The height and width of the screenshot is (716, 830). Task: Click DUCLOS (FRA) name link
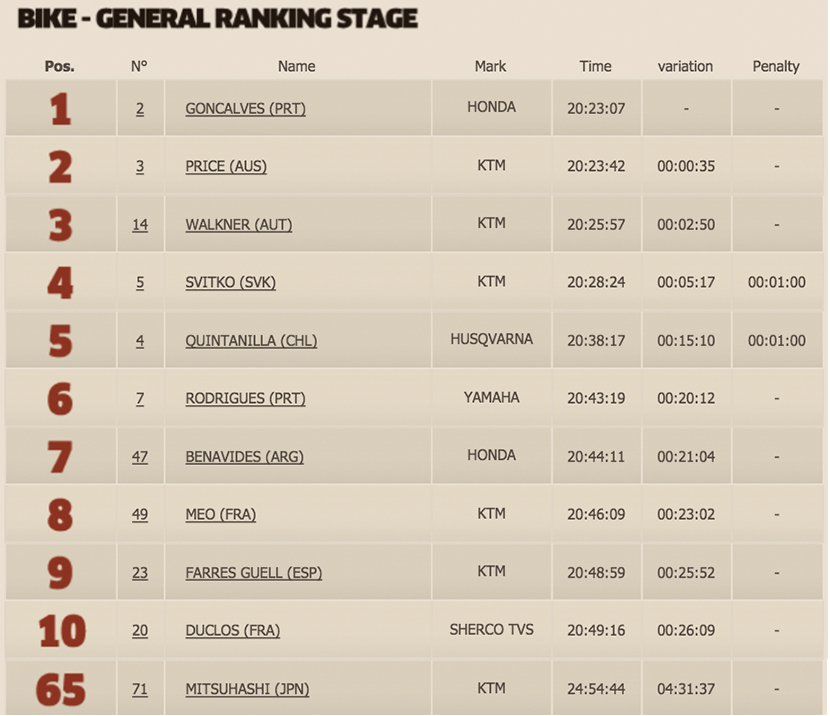coord(232,630)
